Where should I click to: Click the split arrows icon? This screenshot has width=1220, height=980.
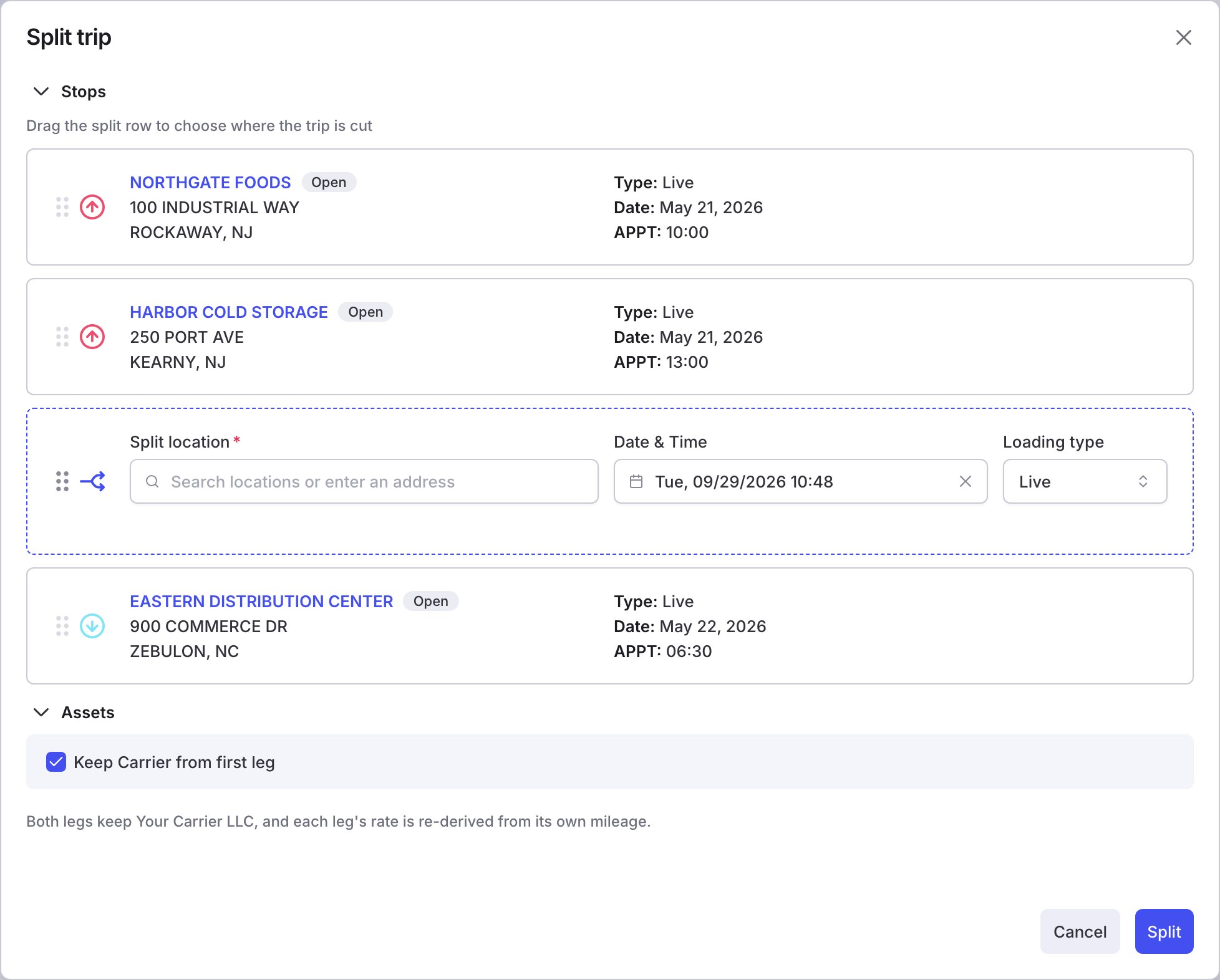point(93,481)
